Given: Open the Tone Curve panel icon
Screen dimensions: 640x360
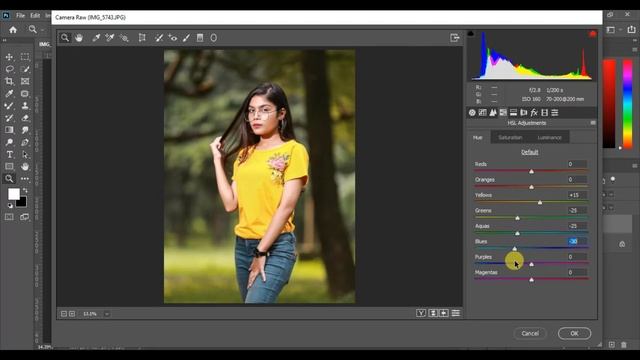Looking at the screenshot, I should coord(482,113).
